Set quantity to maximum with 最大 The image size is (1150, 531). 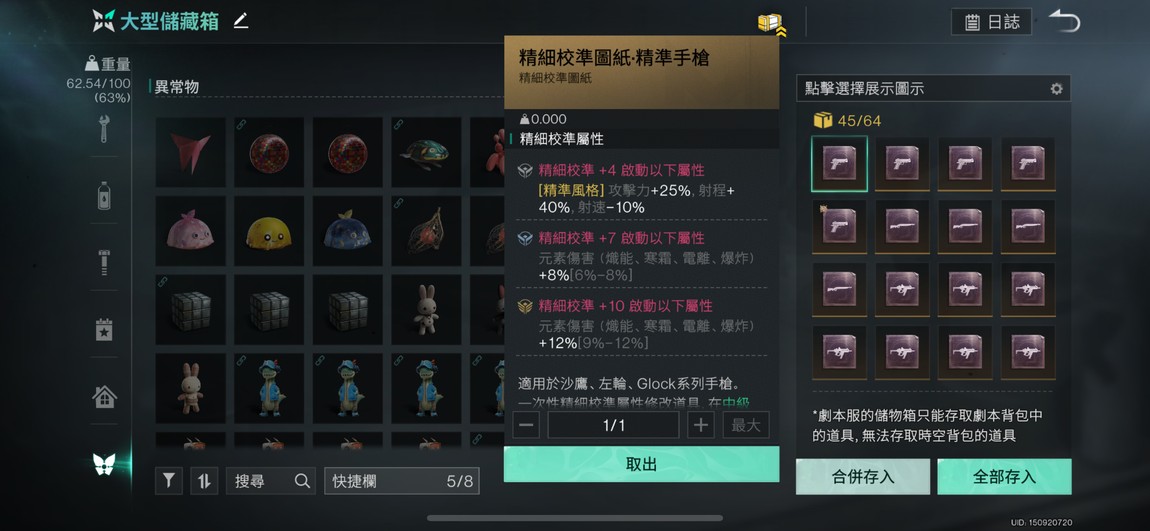click(x=746, y=425)
